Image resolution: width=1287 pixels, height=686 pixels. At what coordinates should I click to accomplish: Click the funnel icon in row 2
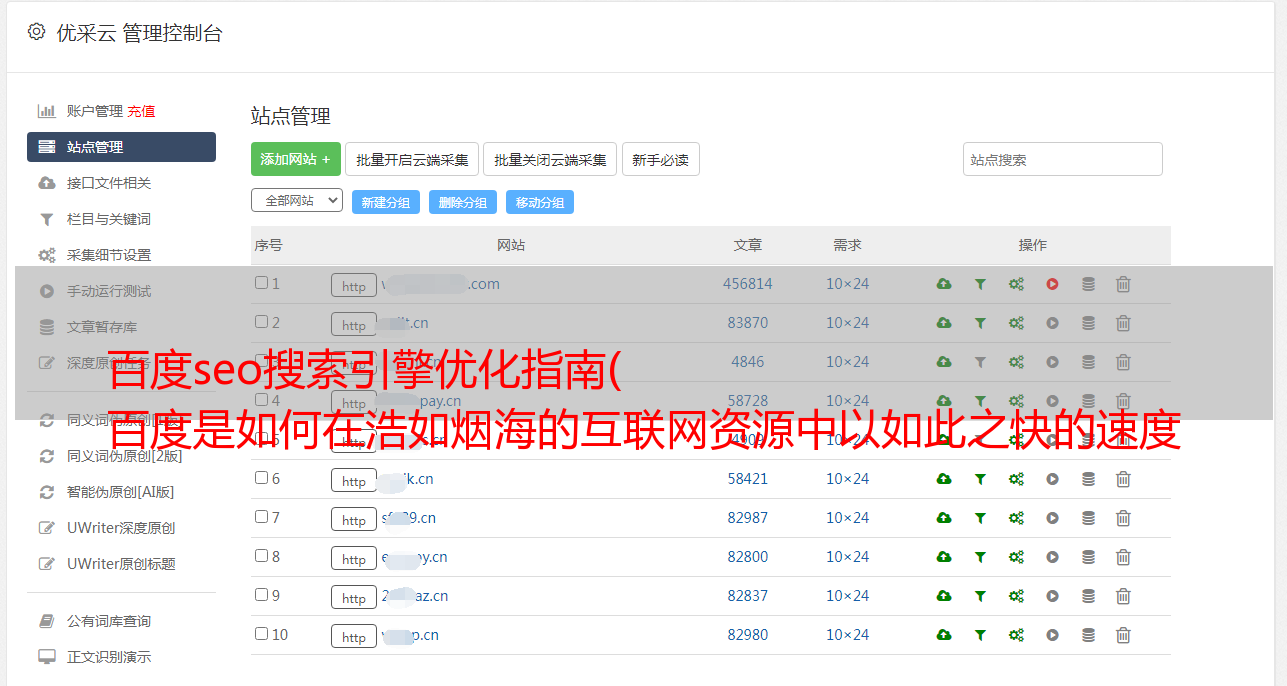coord(980,323)
